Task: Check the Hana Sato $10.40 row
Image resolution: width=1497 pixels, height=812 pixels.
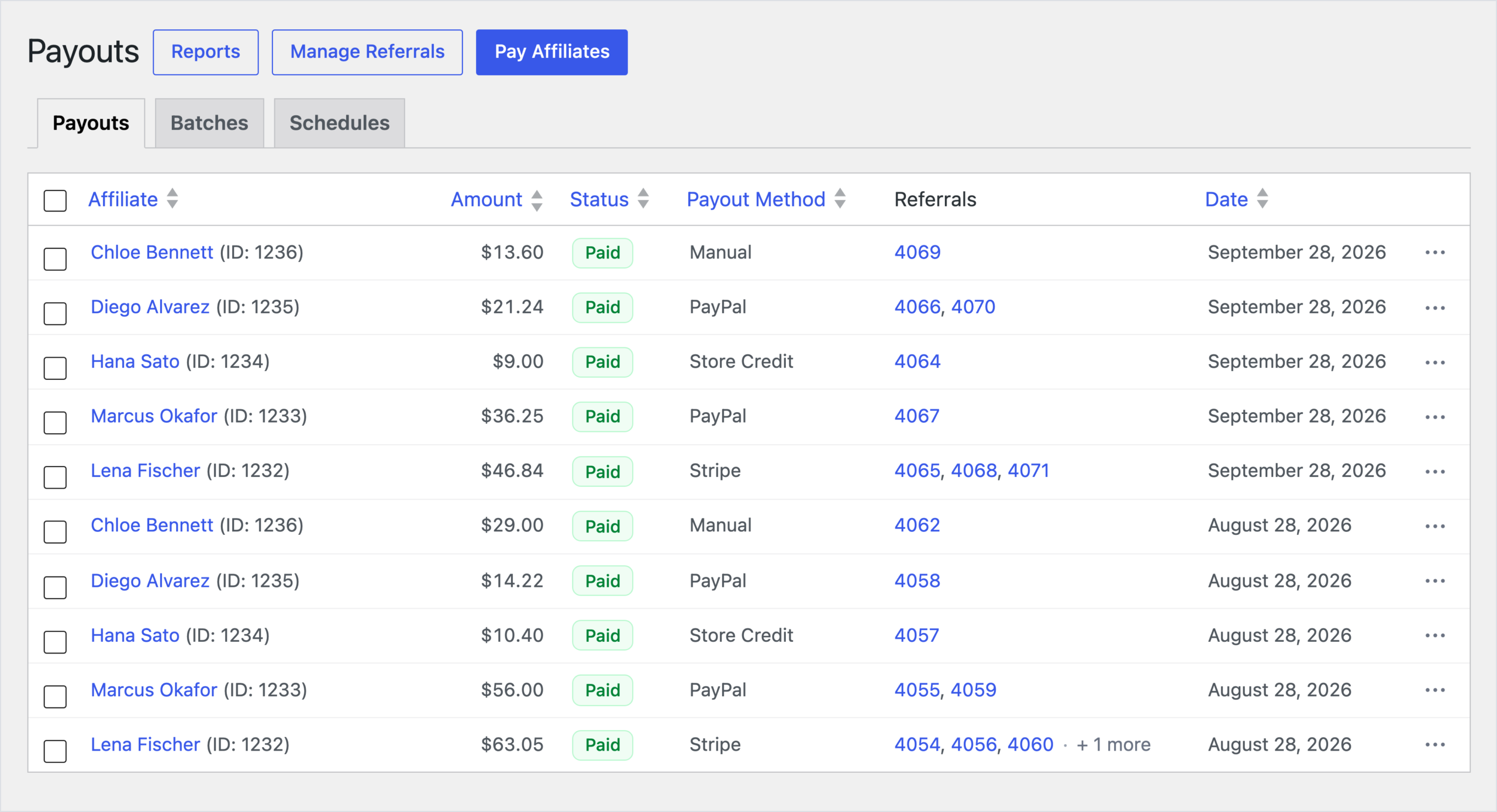Action: point(55,642)
